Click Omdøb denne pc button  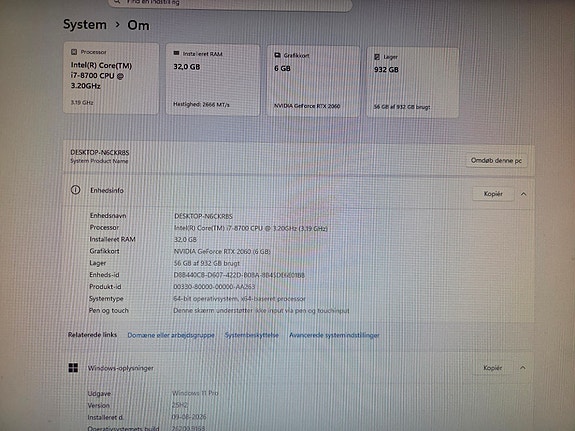point(496,161)
